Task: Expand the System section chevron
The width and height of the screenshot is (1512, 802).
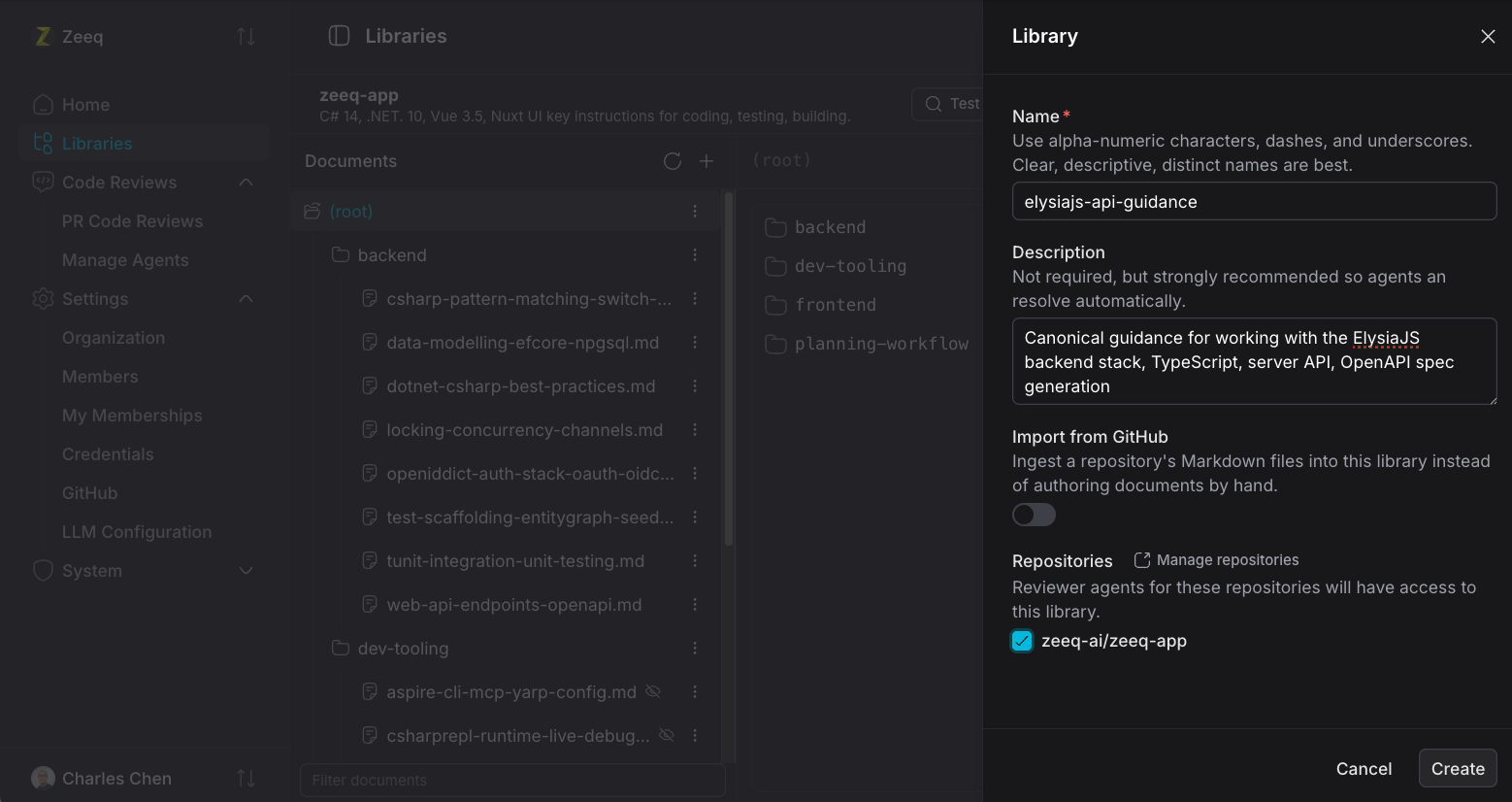Action: (x=246, y=571)
